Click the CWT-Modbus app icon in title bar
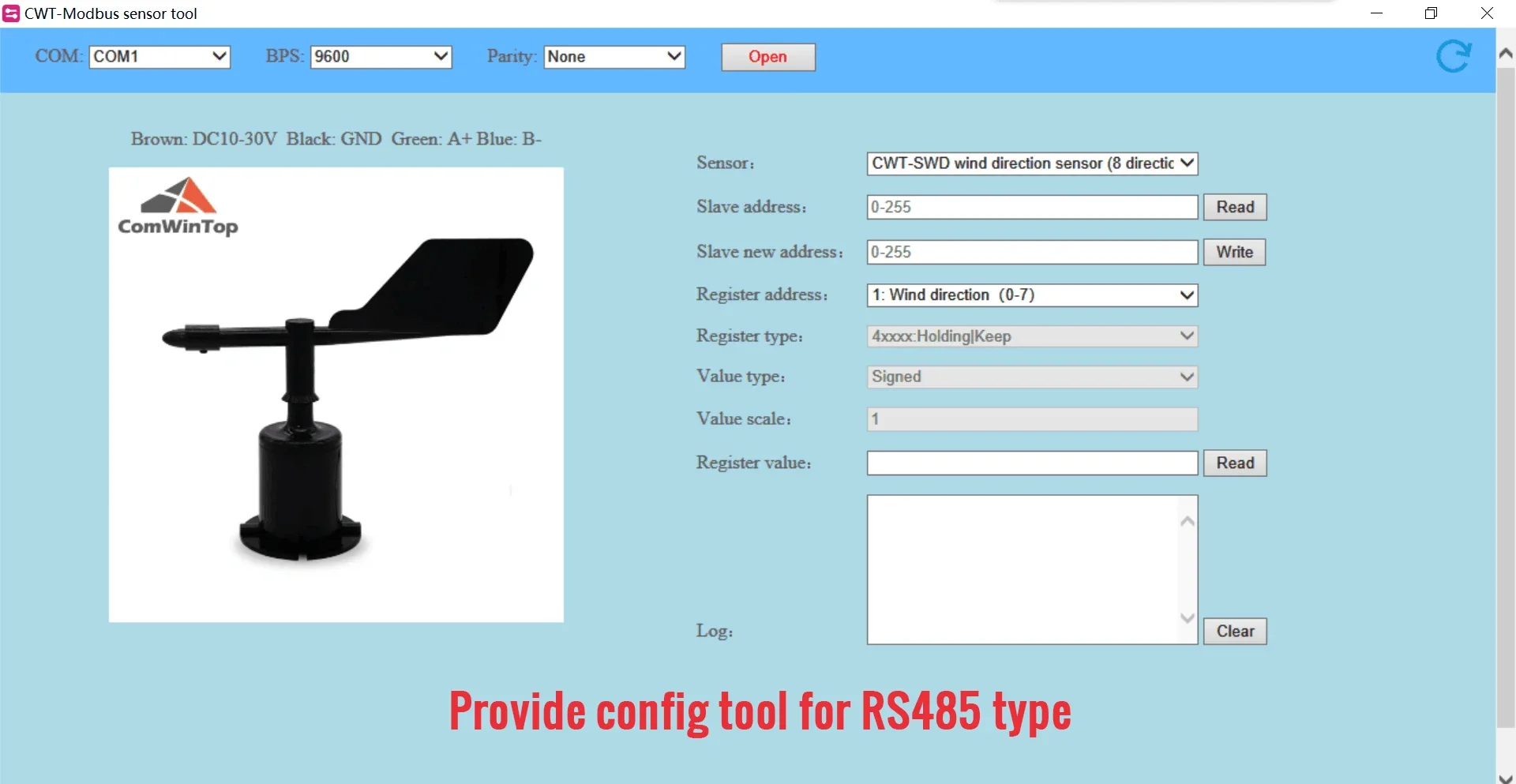 [x=11, y=13]
